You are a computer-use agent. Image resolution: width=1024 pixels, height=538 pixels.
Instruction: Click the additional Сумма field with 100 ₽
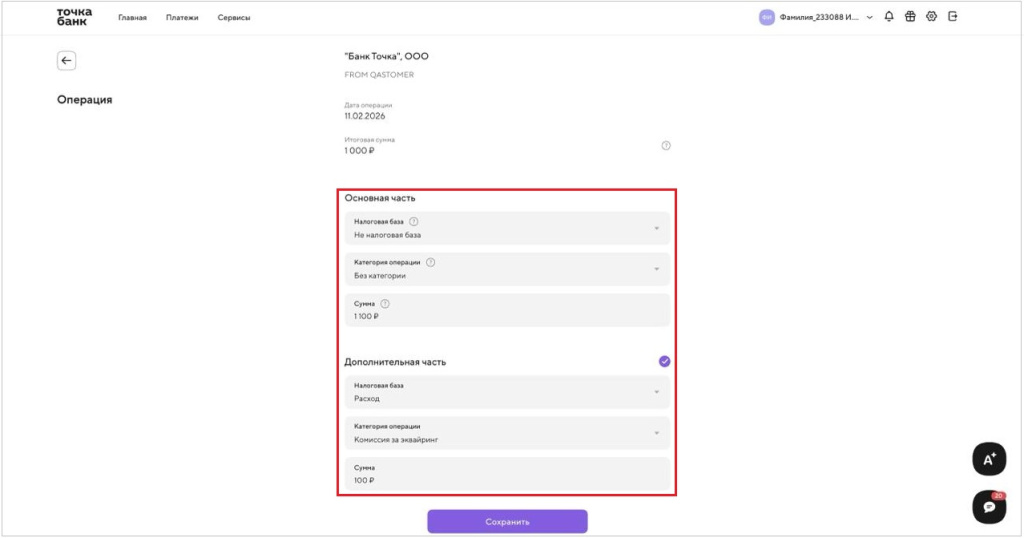507,474
